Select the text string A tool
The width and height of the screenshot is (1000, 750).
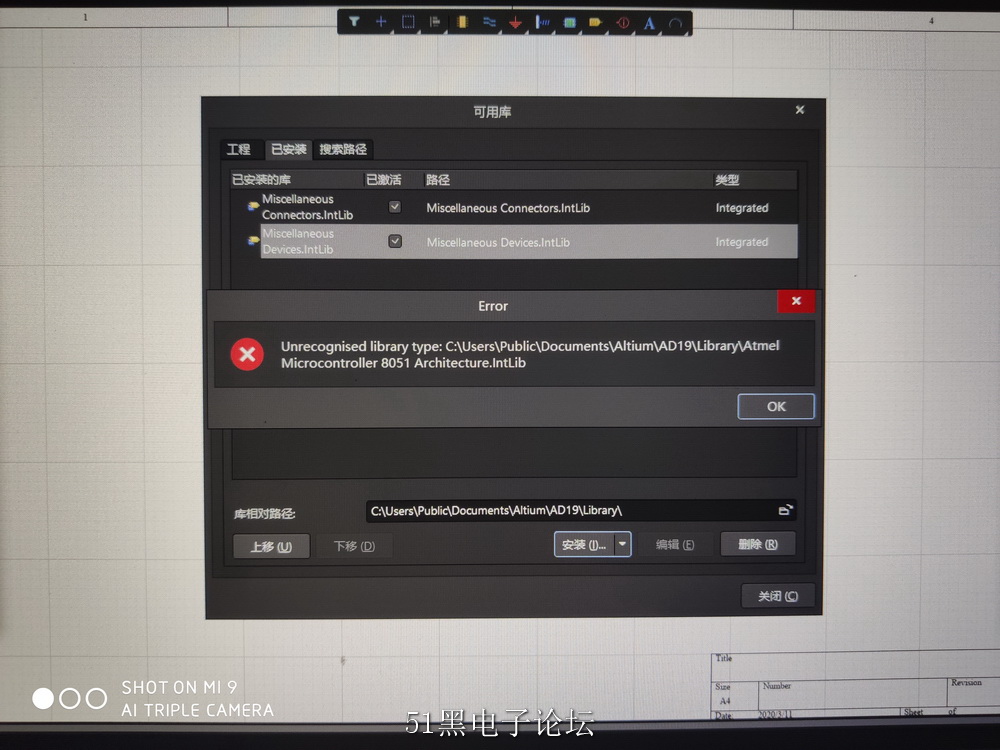[x=649, y=24]
